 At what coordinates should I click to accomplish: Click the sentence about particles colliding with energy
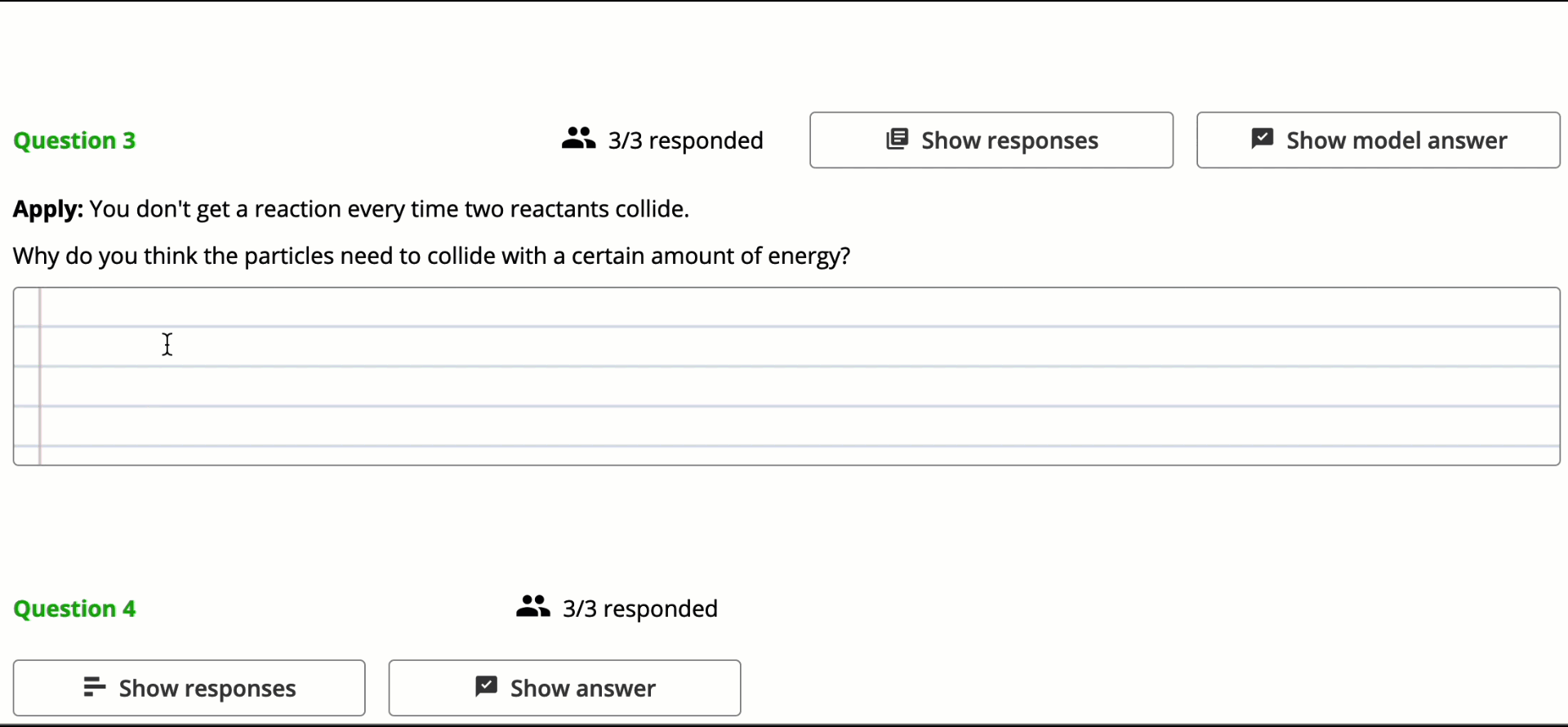point(432,256)
